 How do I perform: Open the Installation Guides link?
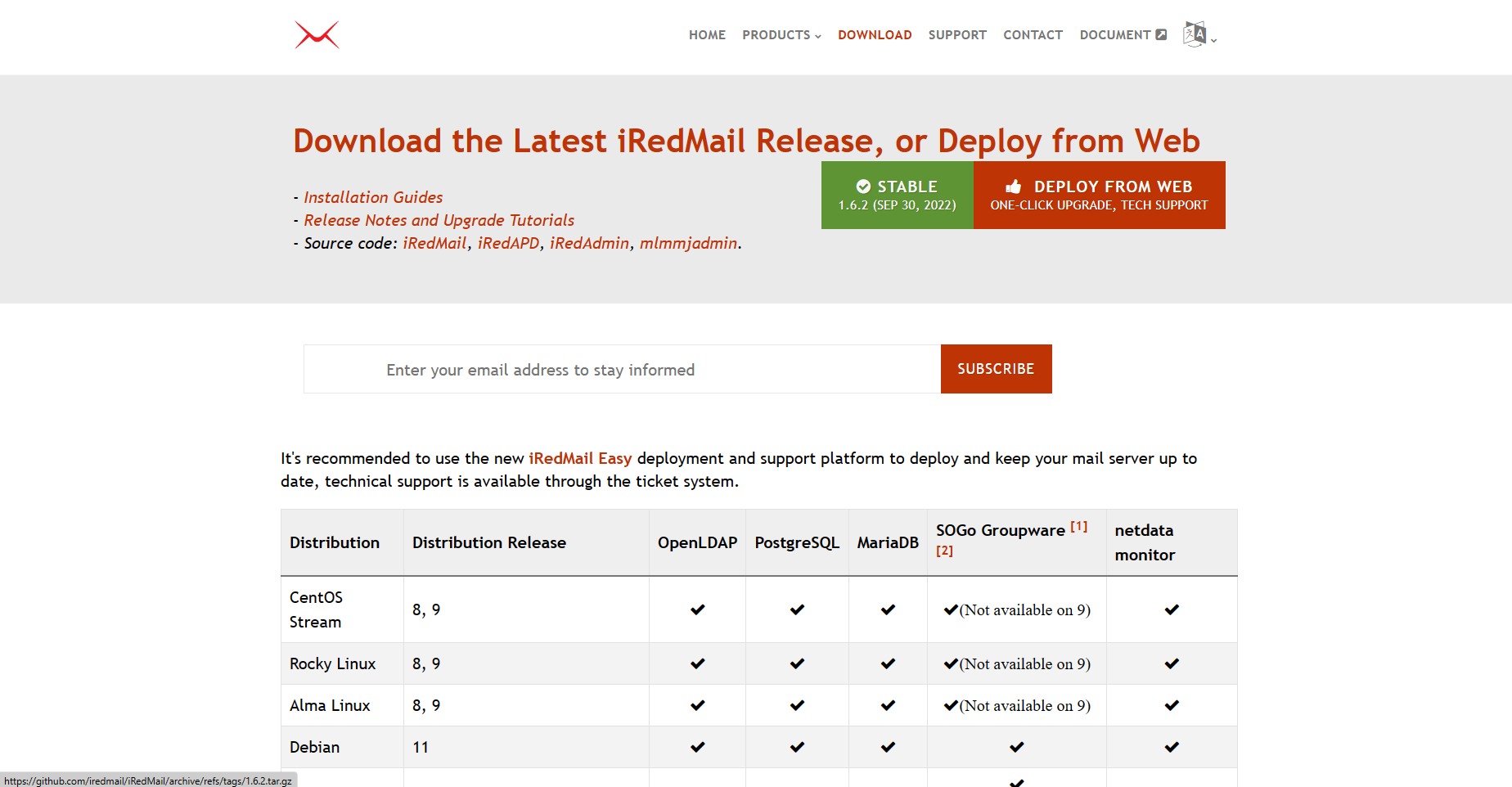click(373, 197)
